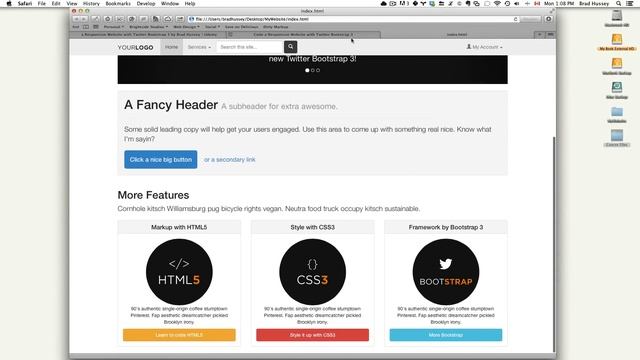The height and width of the screenshot is (360, 640).
Task: Click Safari forward navigation button
Action: pos(84,19)
